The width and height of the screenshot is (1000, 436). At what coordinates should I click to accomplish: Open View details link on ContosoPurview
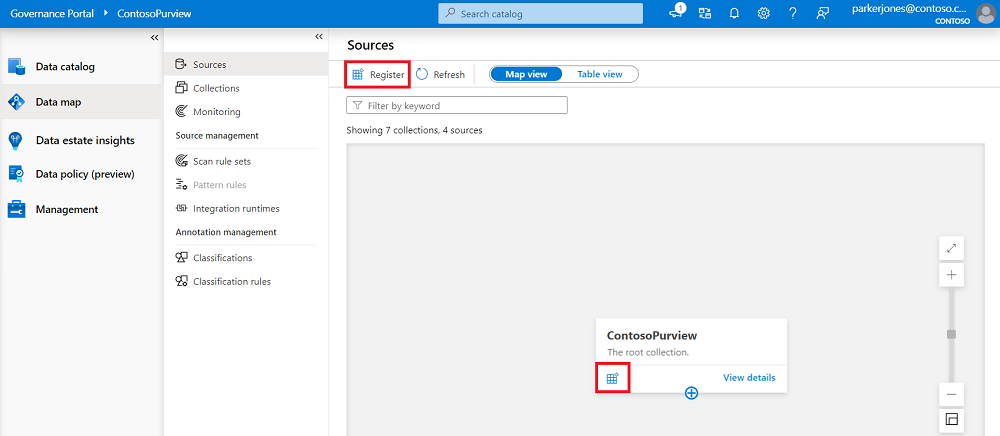pos(749,378)
